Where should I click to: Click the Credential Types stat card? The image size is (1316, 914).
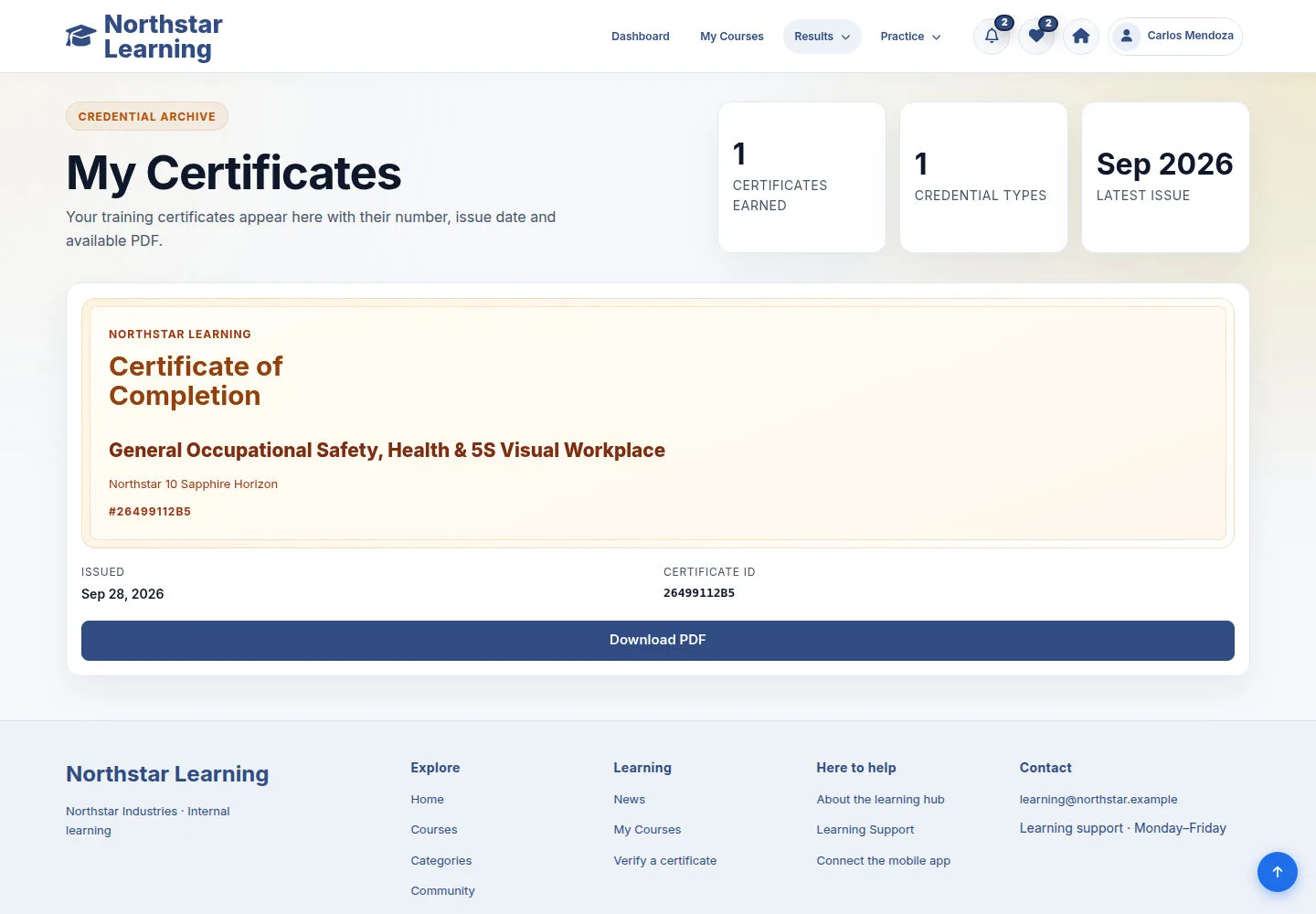[x=983, y=177]
